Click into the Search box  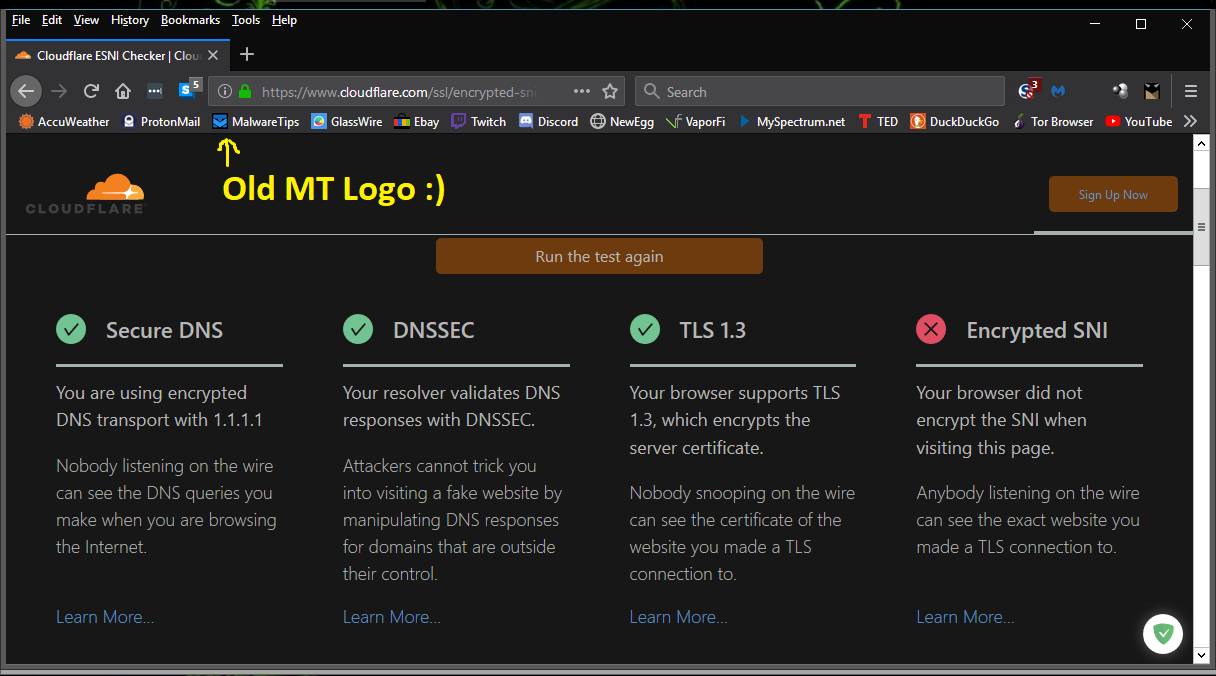(x=820, y=91)
